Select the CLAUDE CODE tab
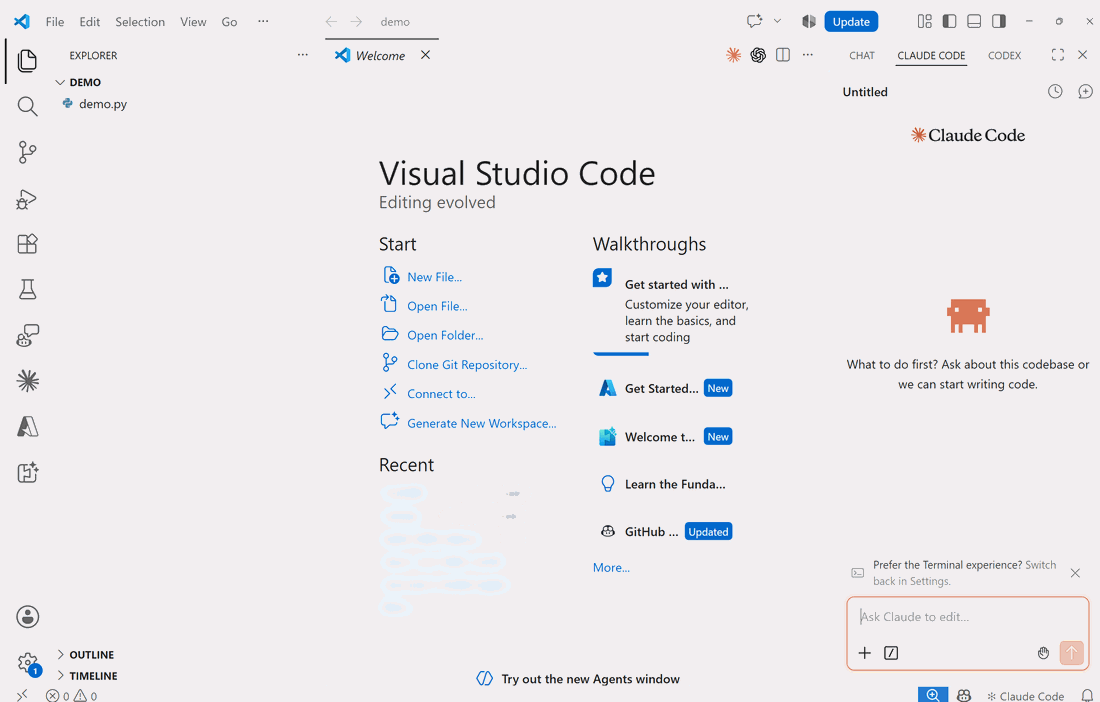 931,55
